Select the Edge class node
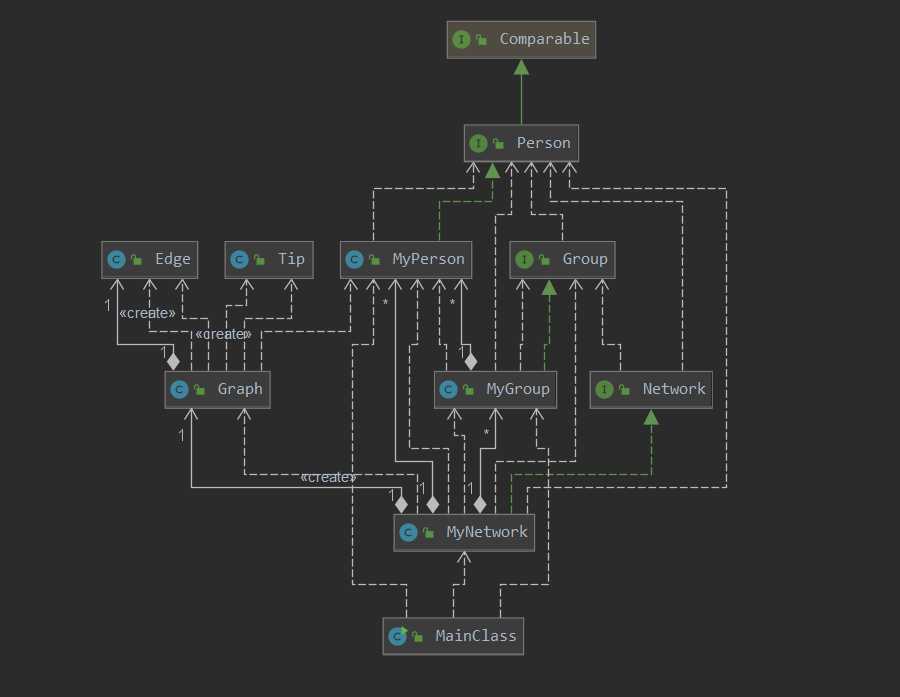This screenshot has width=900, height=697. [150, 260]
